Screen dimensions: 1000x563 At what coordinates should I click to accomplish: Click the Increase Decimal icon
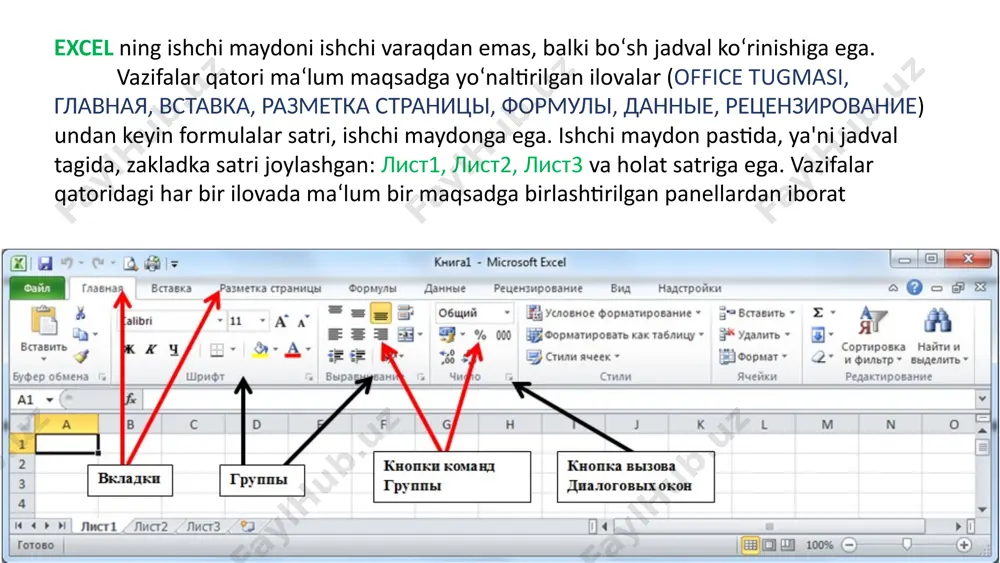447,357
